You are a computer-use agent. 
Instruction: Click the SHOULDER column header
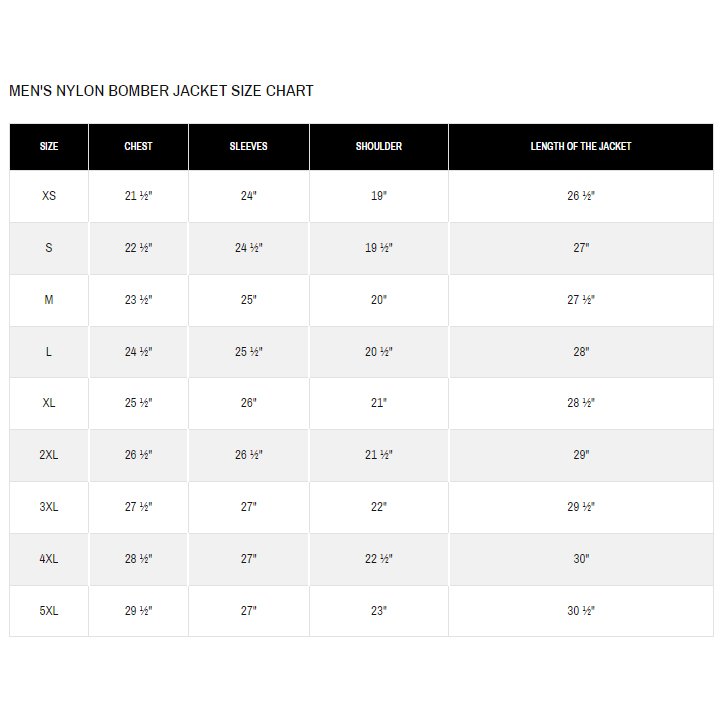click(x=379, y=146)
